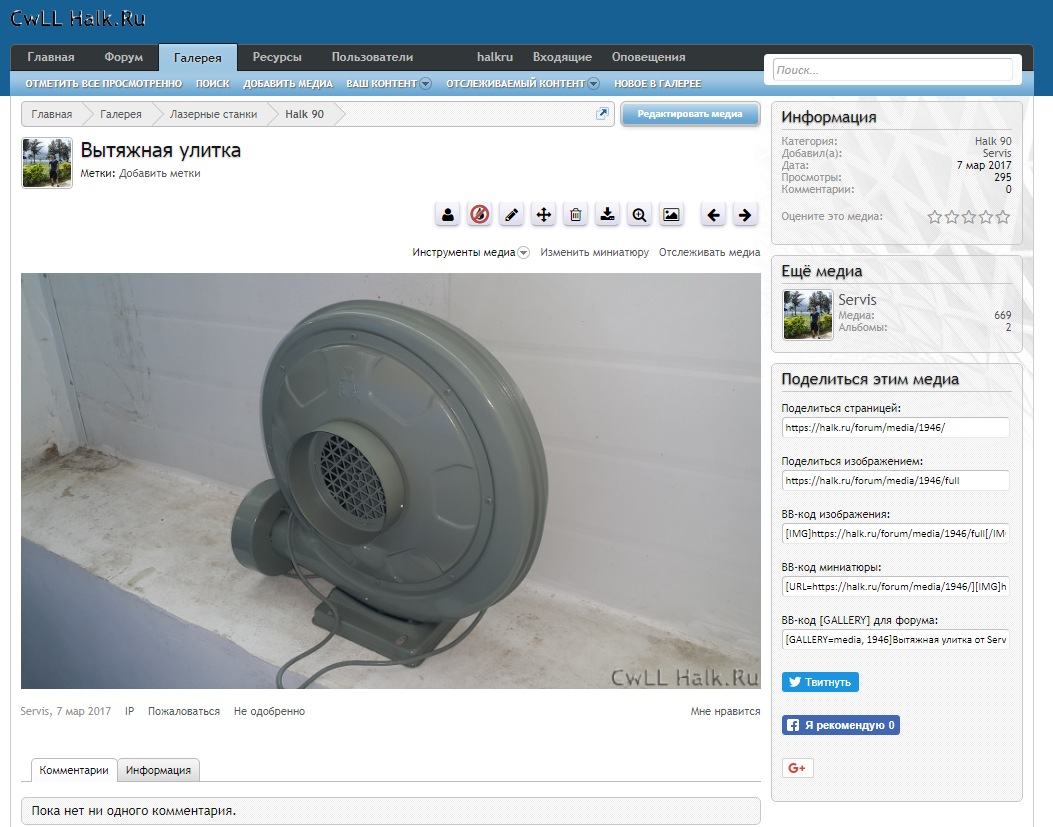This screenshot has height=827, width=1053.
Task: Click the download media icon
Action: (607, 214)
